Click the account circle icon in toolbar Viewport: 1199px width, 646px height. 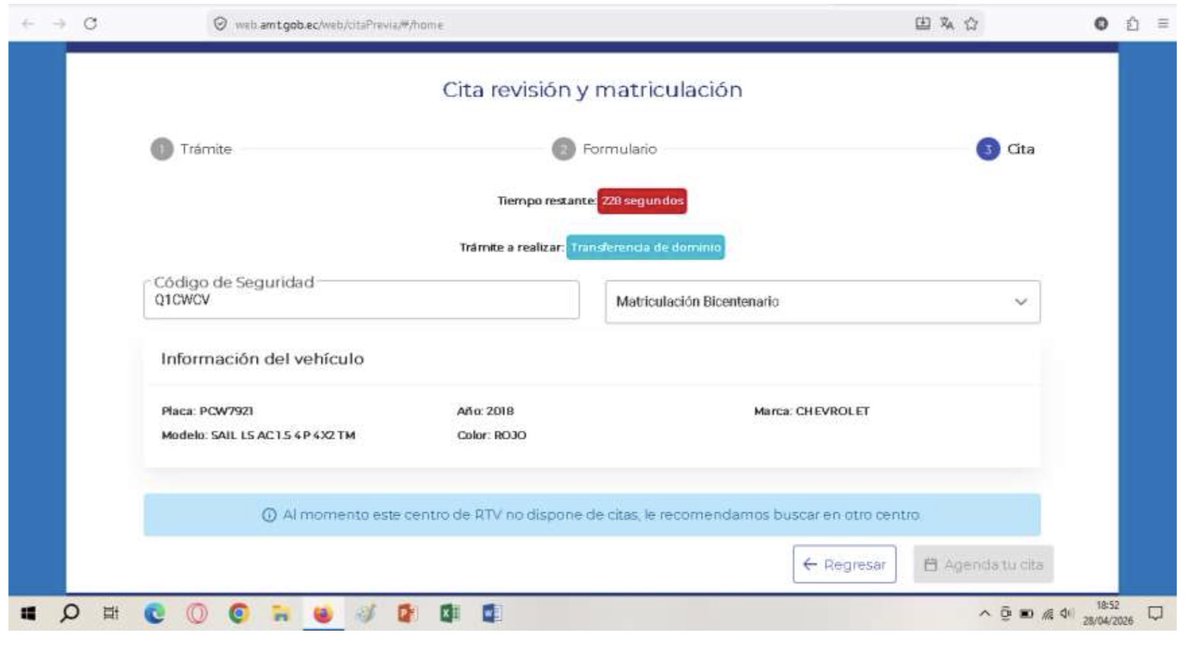point(1101,24)
